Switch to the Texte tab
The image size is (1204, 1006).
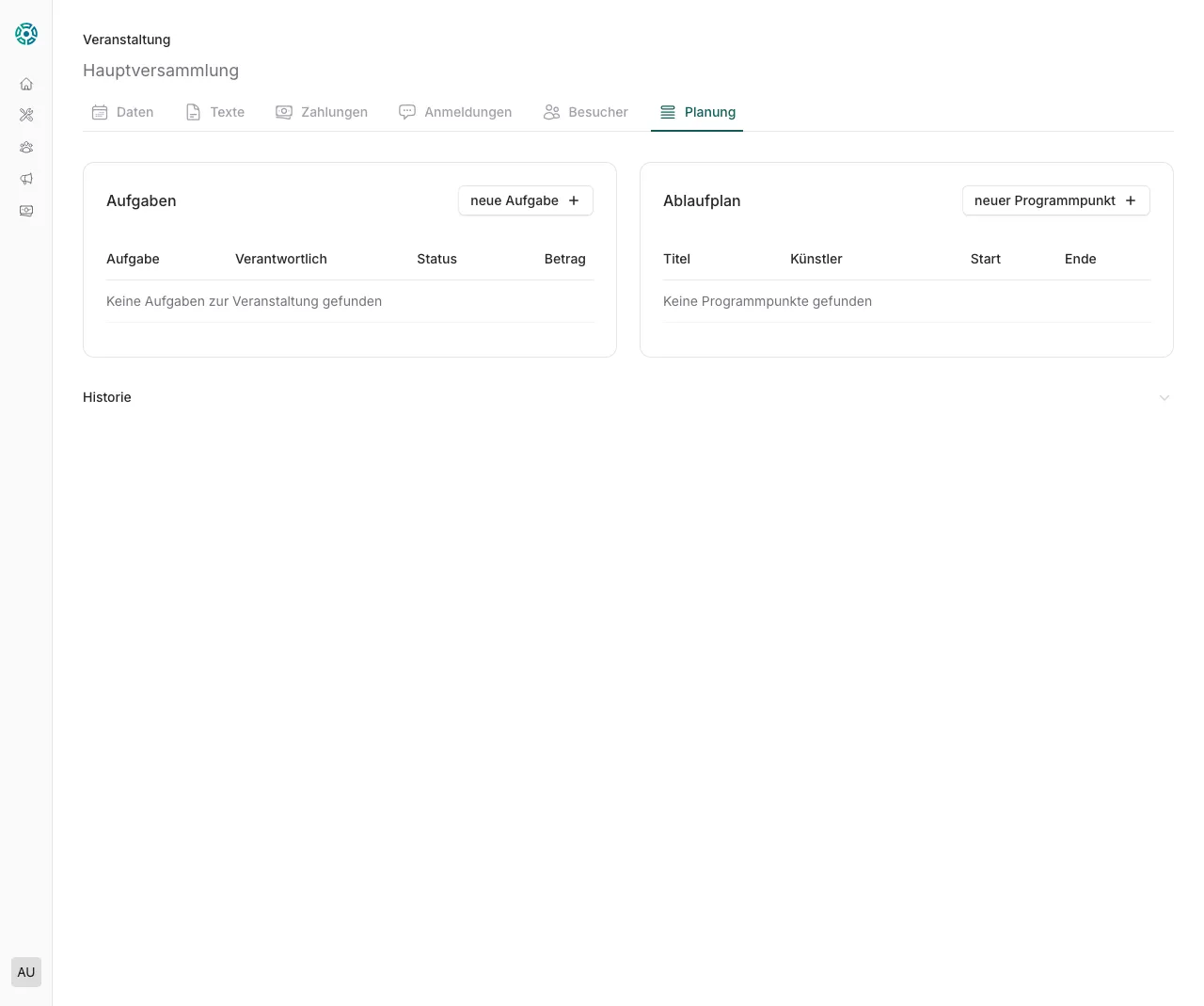(215, 112)
